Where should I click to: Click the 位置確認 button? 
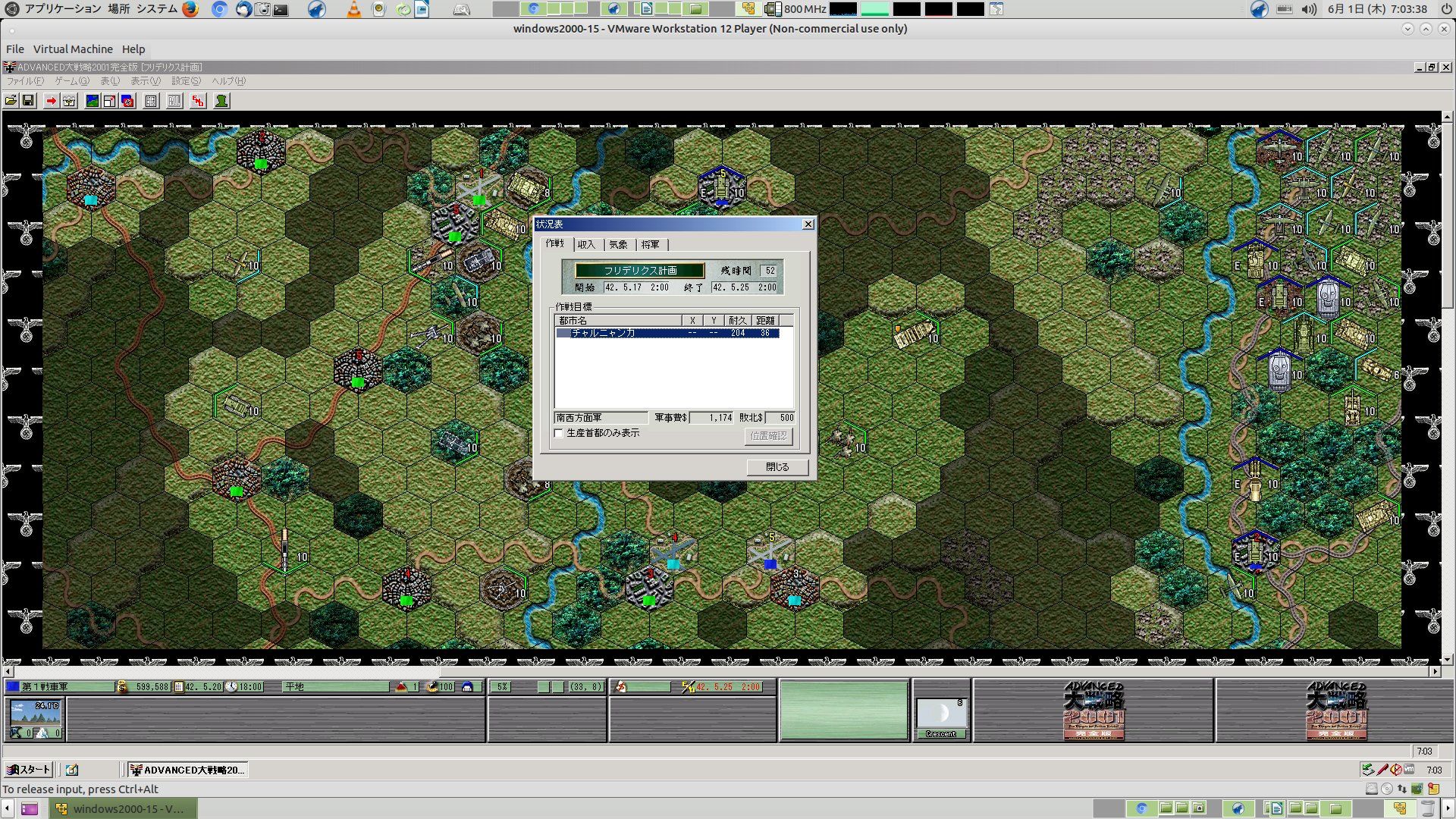coord(768,436)
